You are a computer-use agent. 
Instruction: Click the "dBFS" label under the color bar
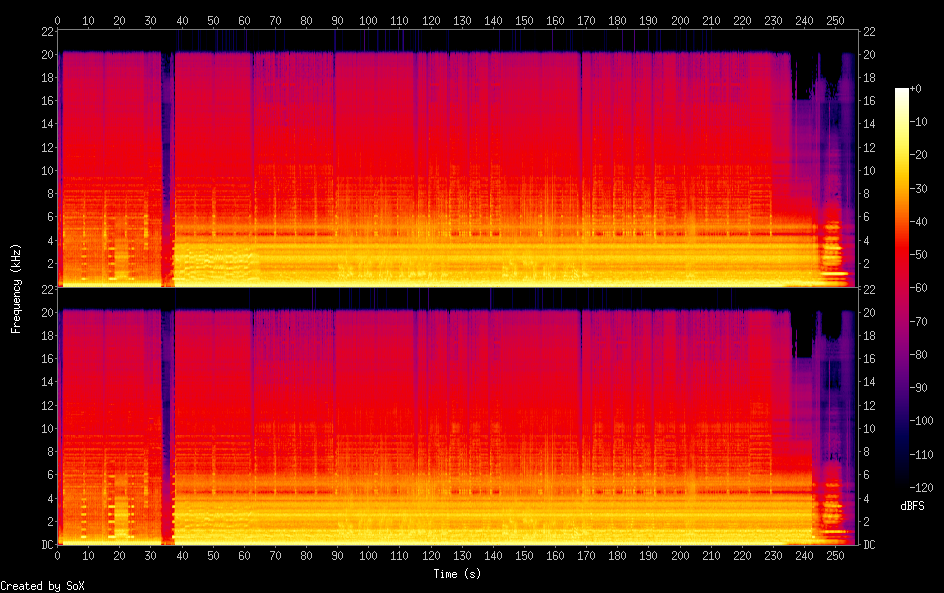tap(912, 507)
